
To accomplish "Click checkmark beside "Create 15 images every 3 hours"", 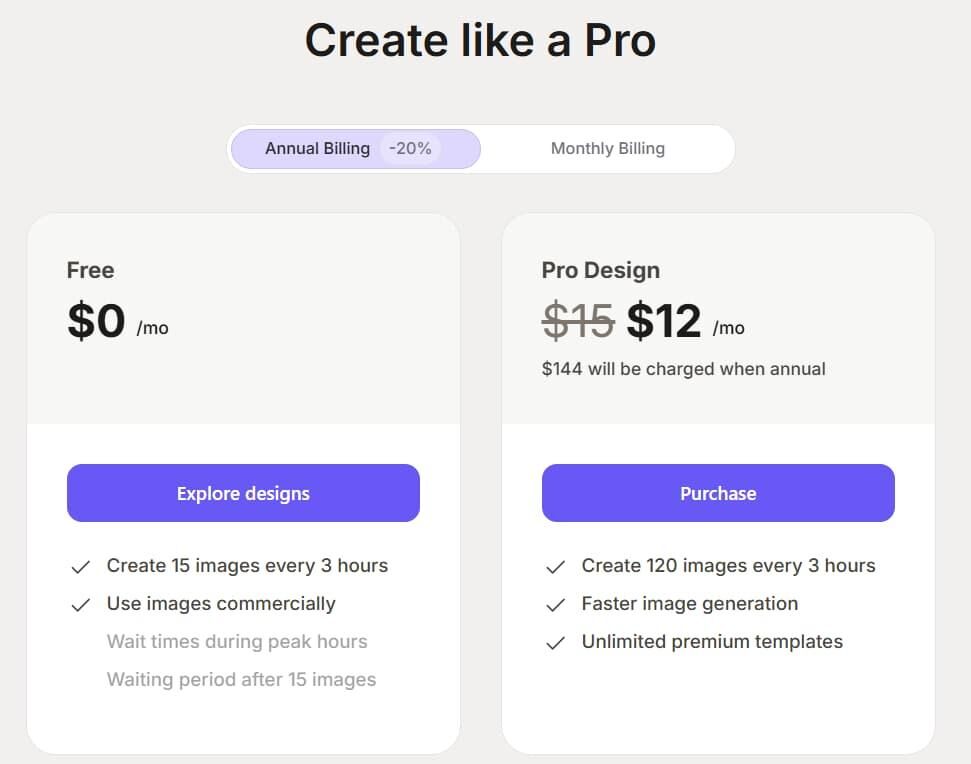I will (81, 567).
